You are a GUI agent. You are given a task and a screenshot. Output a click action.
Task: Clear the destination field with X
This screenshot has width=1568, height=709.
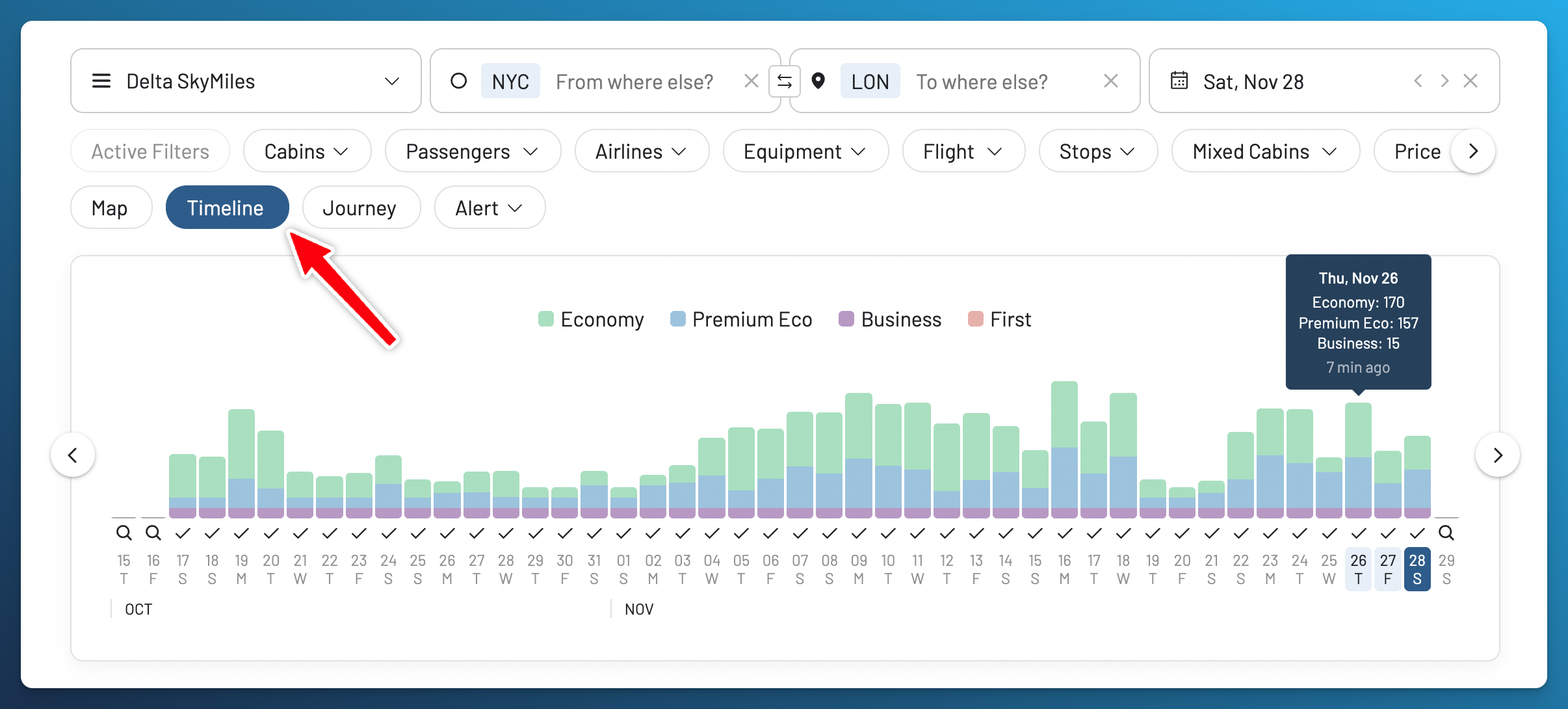[1111, 81]
